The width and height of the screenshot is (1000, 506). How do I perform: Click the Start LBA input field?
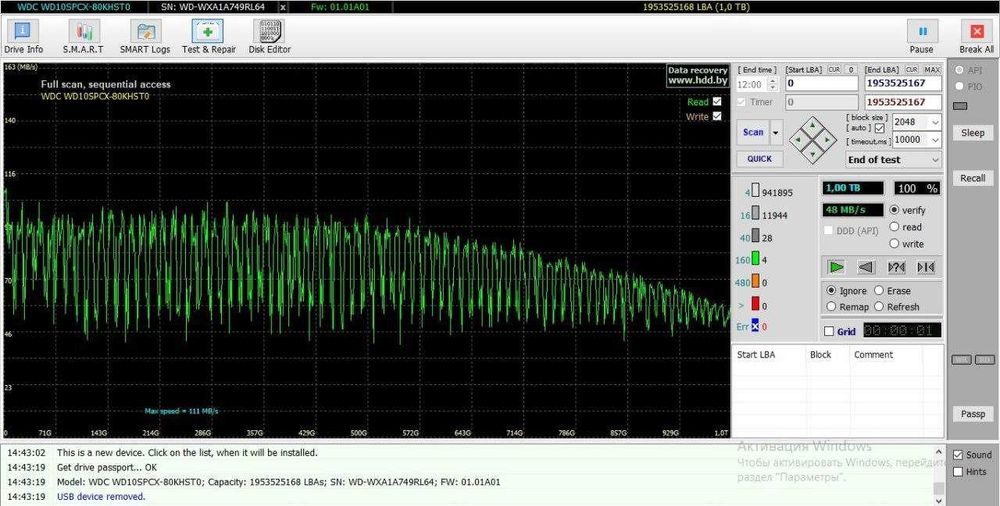click(x=821, y=84)
